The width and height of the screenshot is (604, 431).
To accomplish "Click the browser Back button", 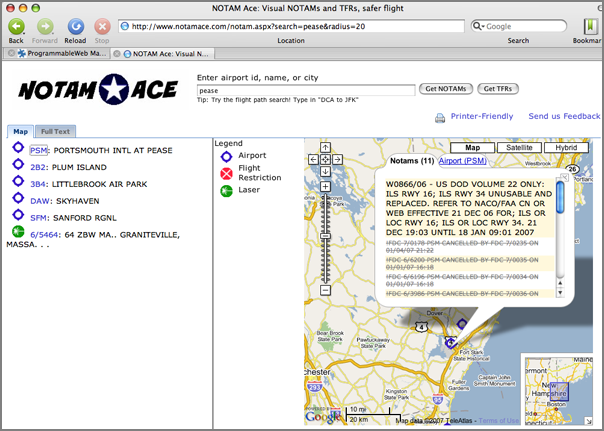I will (x=16, y=27).
